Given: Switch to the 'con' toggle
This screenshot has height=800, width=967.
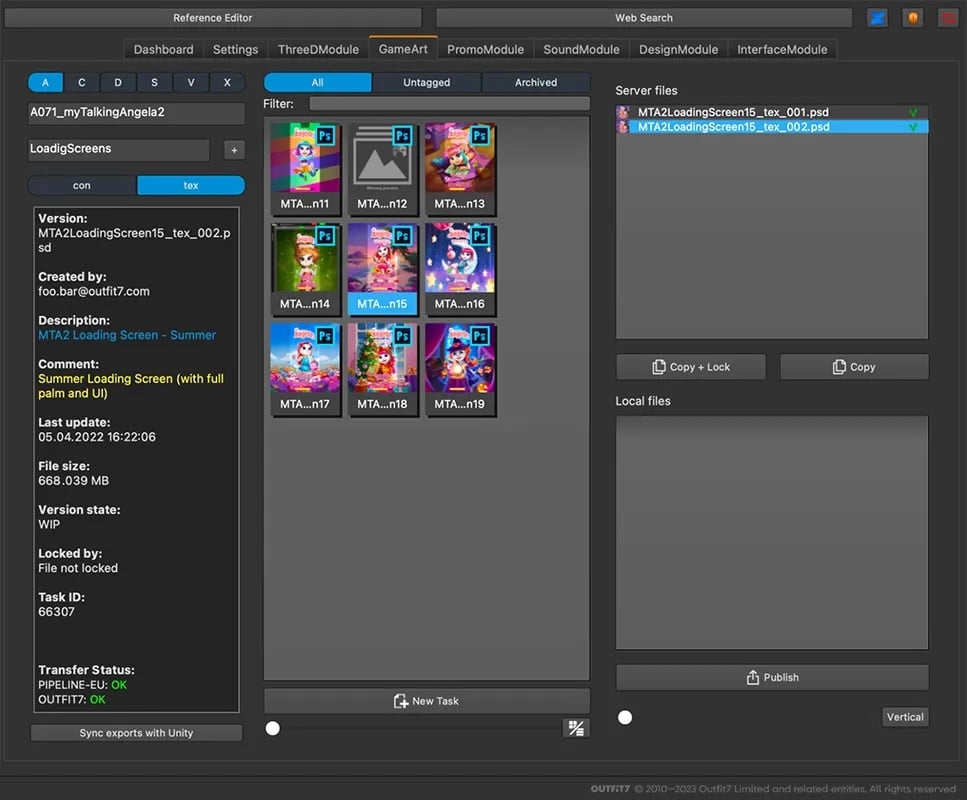Looking at the screenshot, I should [82, 185].
